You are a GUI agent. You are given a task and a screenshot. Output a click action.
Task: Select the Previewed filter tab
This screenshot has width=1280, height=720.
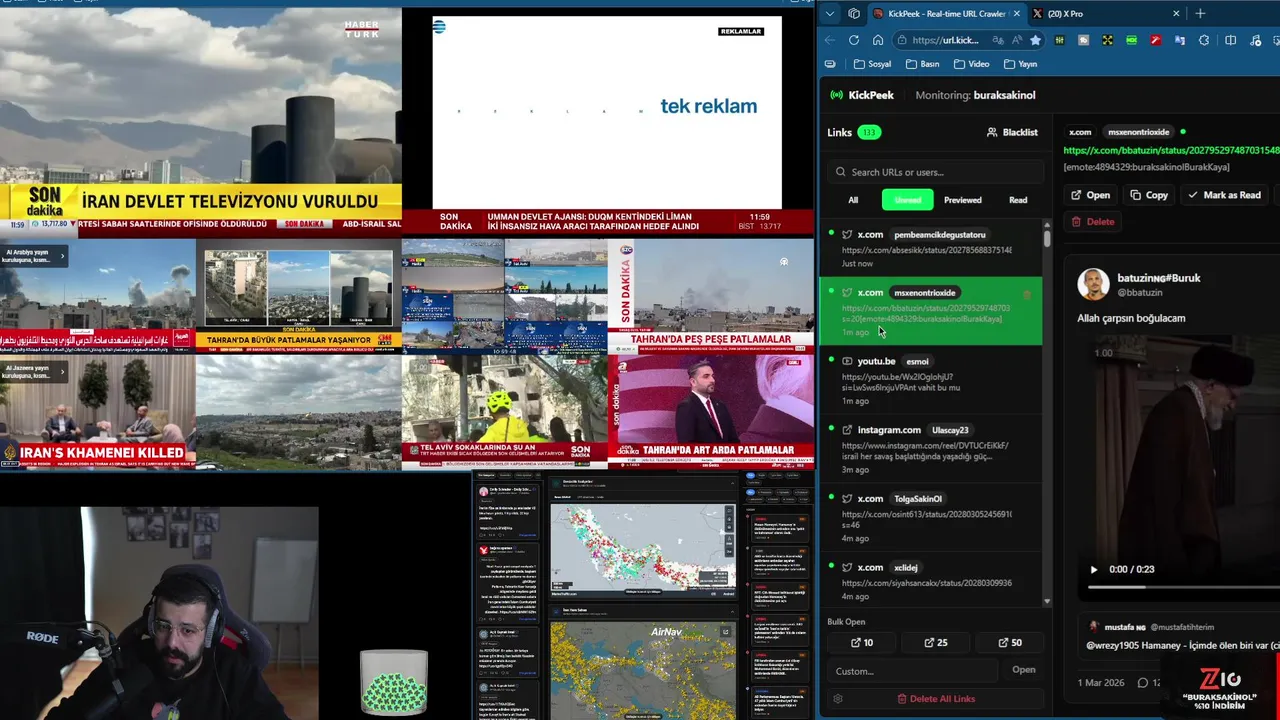(963, 200)
